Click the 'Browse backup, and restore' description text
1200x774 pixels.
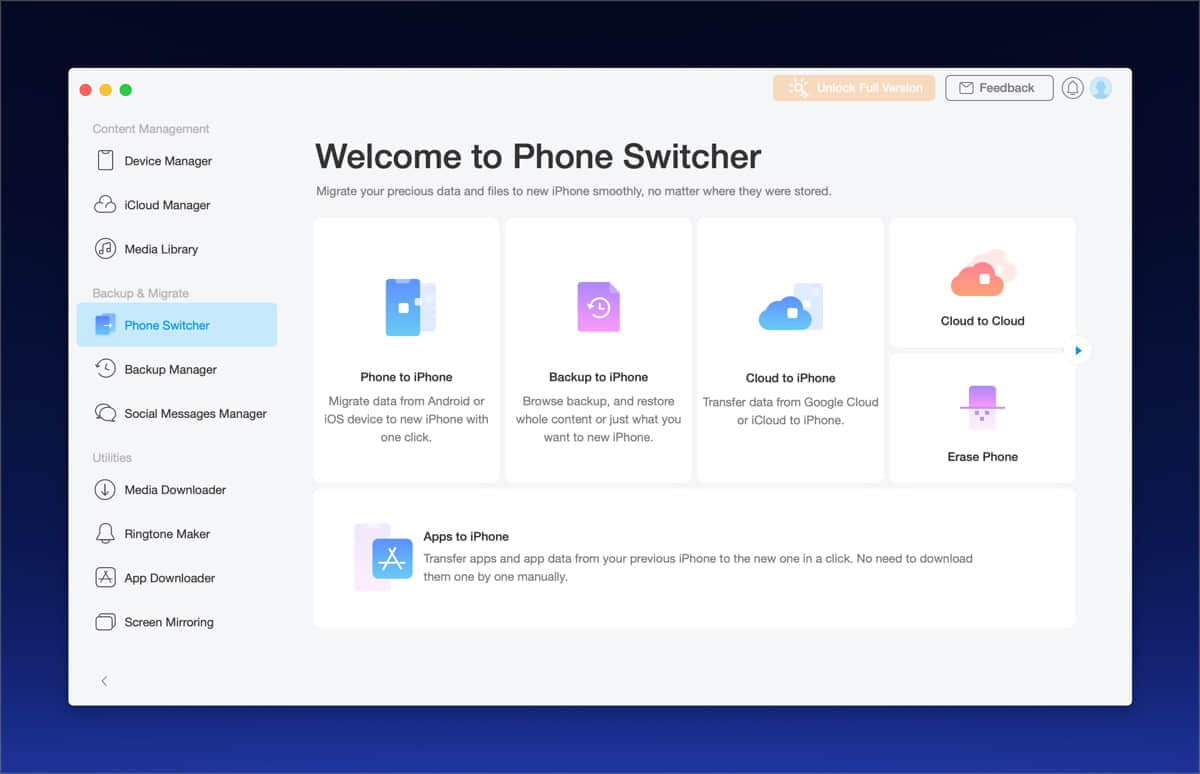tap(598, 419)
